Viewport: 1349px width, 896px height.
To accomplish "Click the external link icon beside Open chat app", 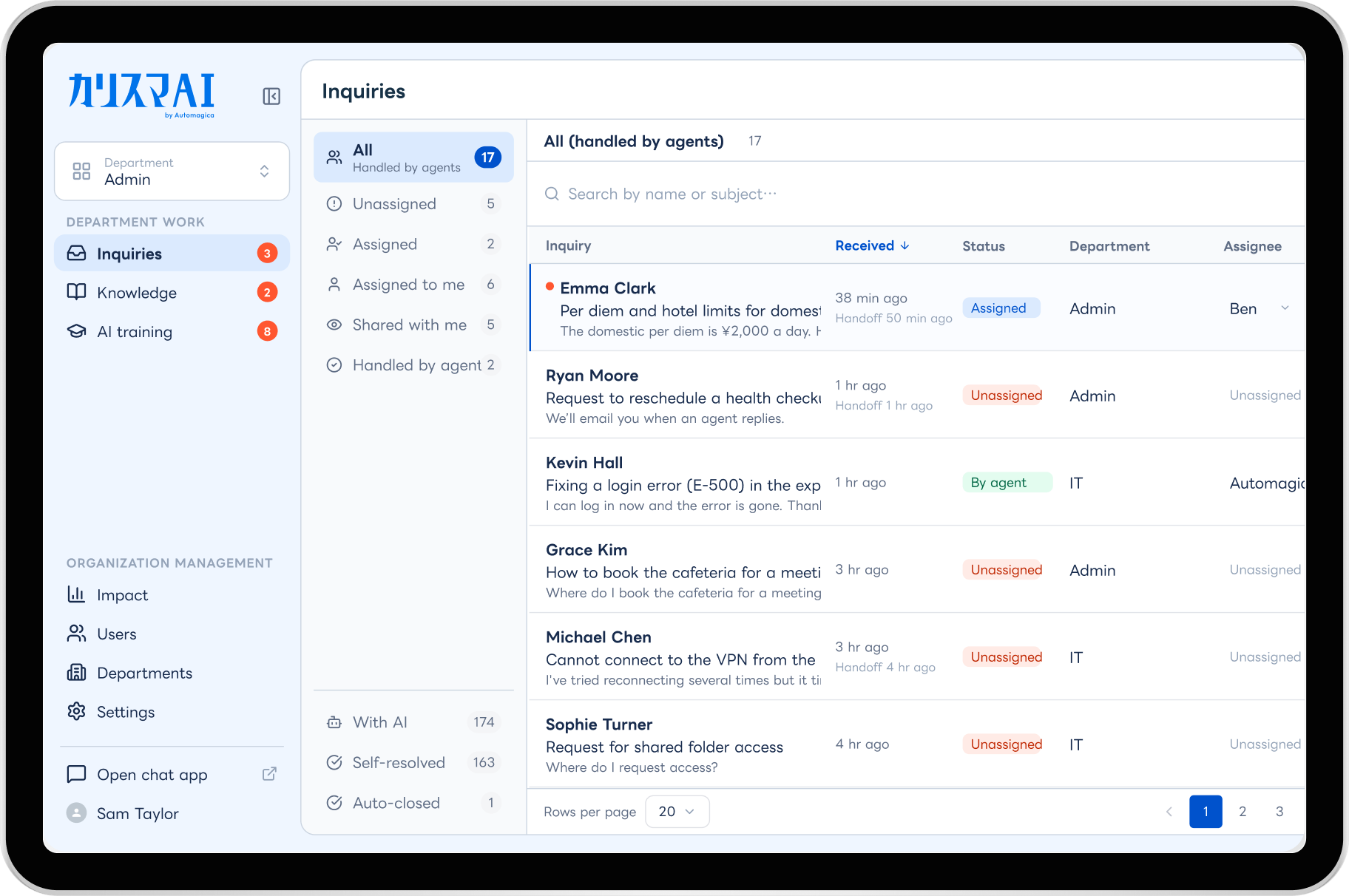I will click(x=270, y=774).
